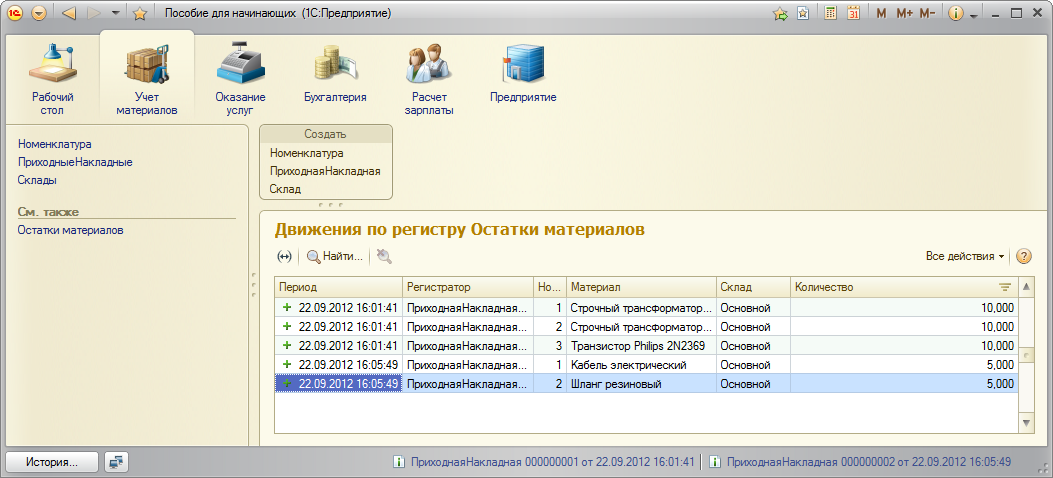
Task: Select the Кабель электрический cell
Action: coord(641,365)
